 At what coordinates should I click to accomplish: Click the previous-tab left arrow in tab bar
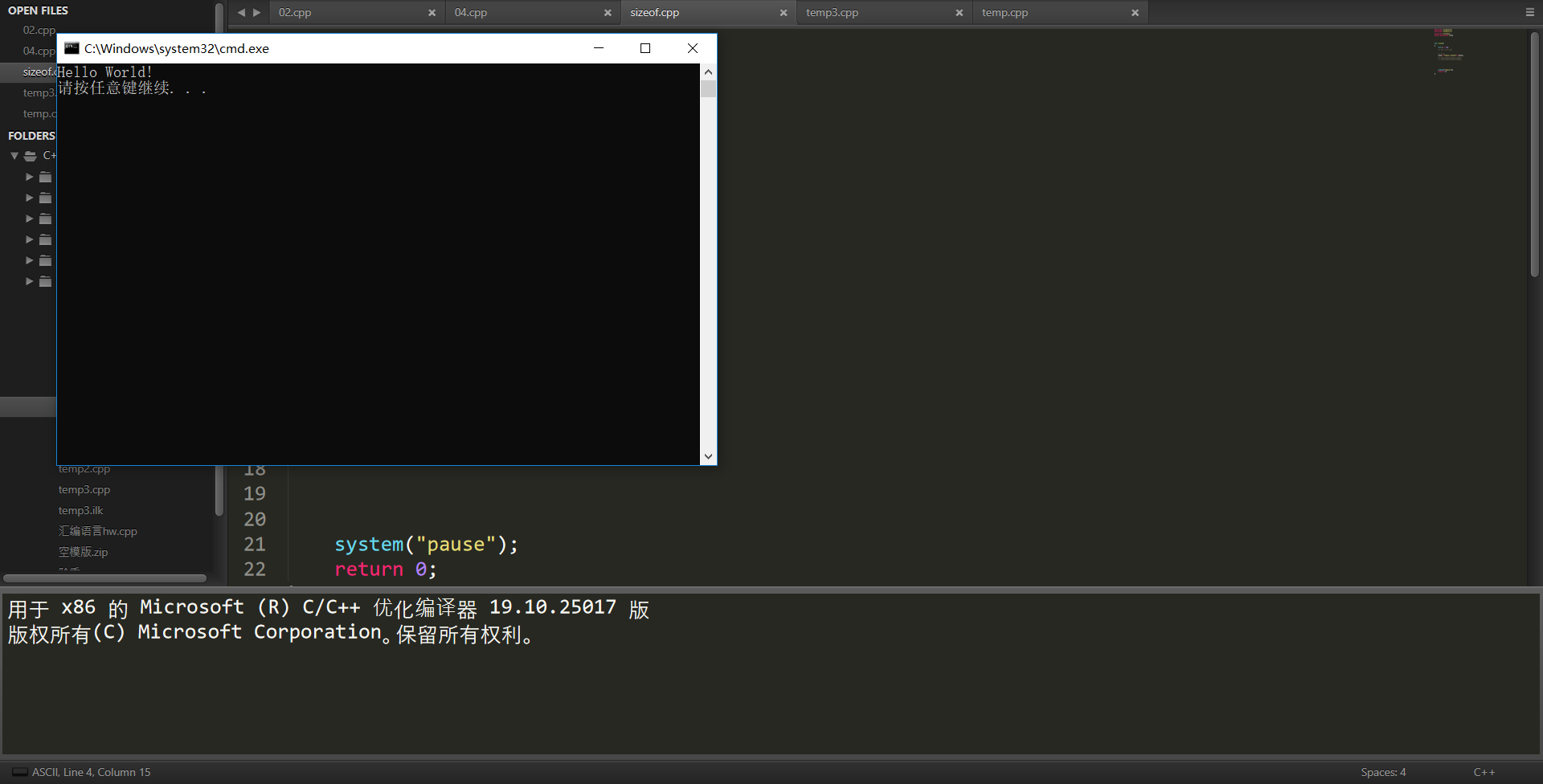coord(241,13)
